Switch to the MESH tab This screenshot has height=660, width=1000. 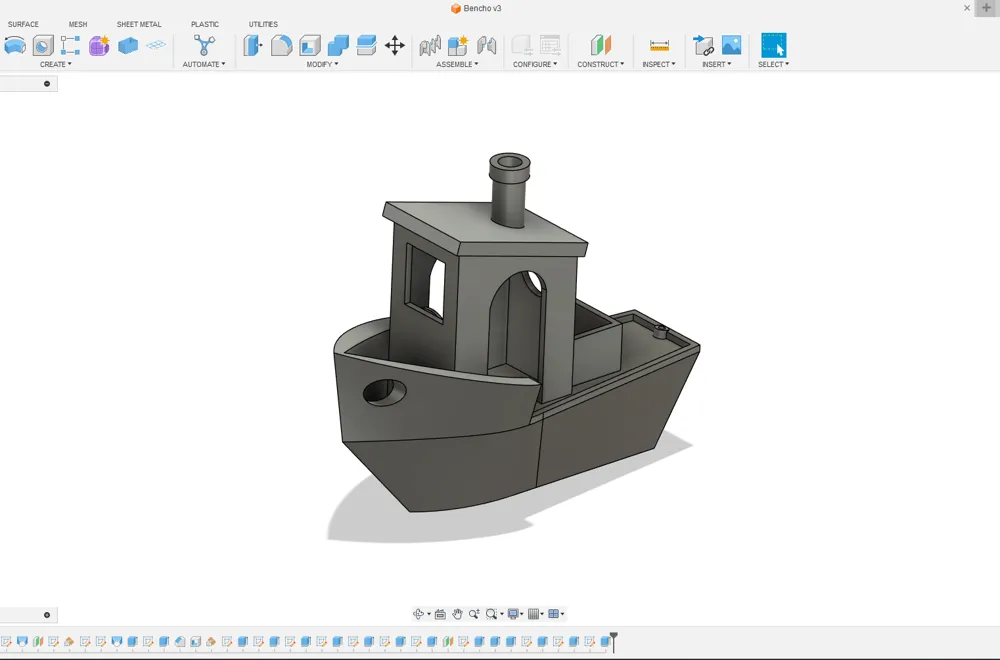pyautogui.click(x=78, y=24)
